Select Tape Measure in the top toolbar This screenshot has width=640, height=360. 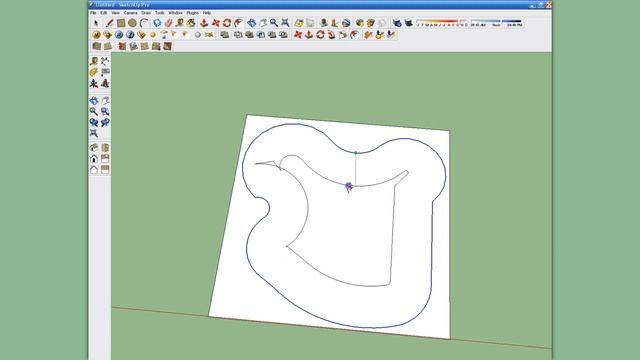pos(180,23)
